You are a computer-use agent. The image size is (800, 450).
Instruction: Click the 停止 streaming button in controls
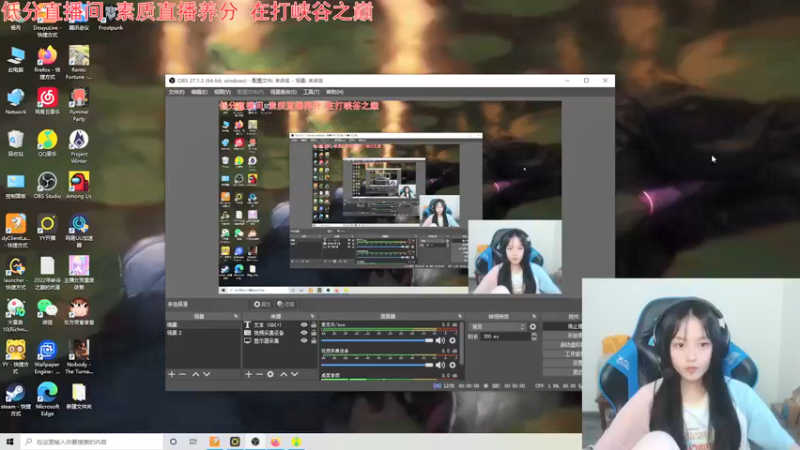point(562,327)
